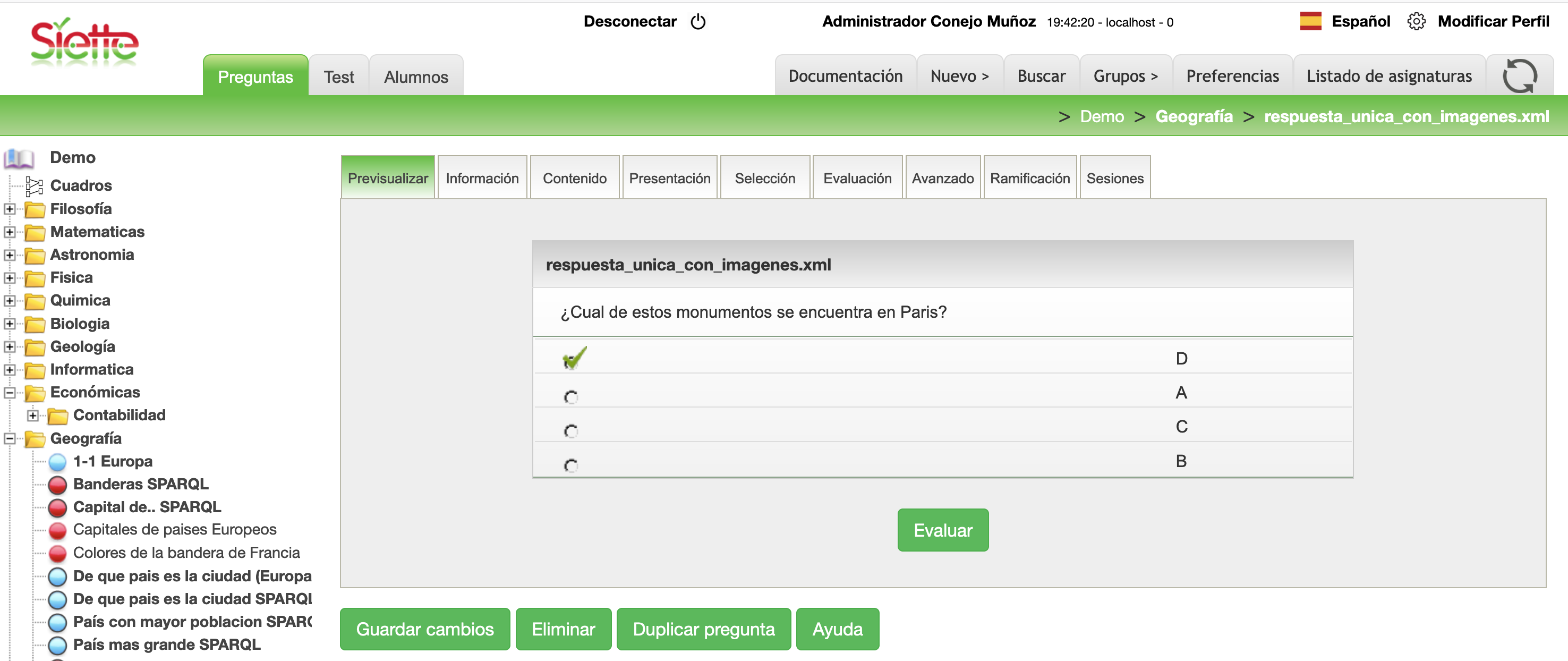Click the power icon next to Desconectar

tap(697, 22)
